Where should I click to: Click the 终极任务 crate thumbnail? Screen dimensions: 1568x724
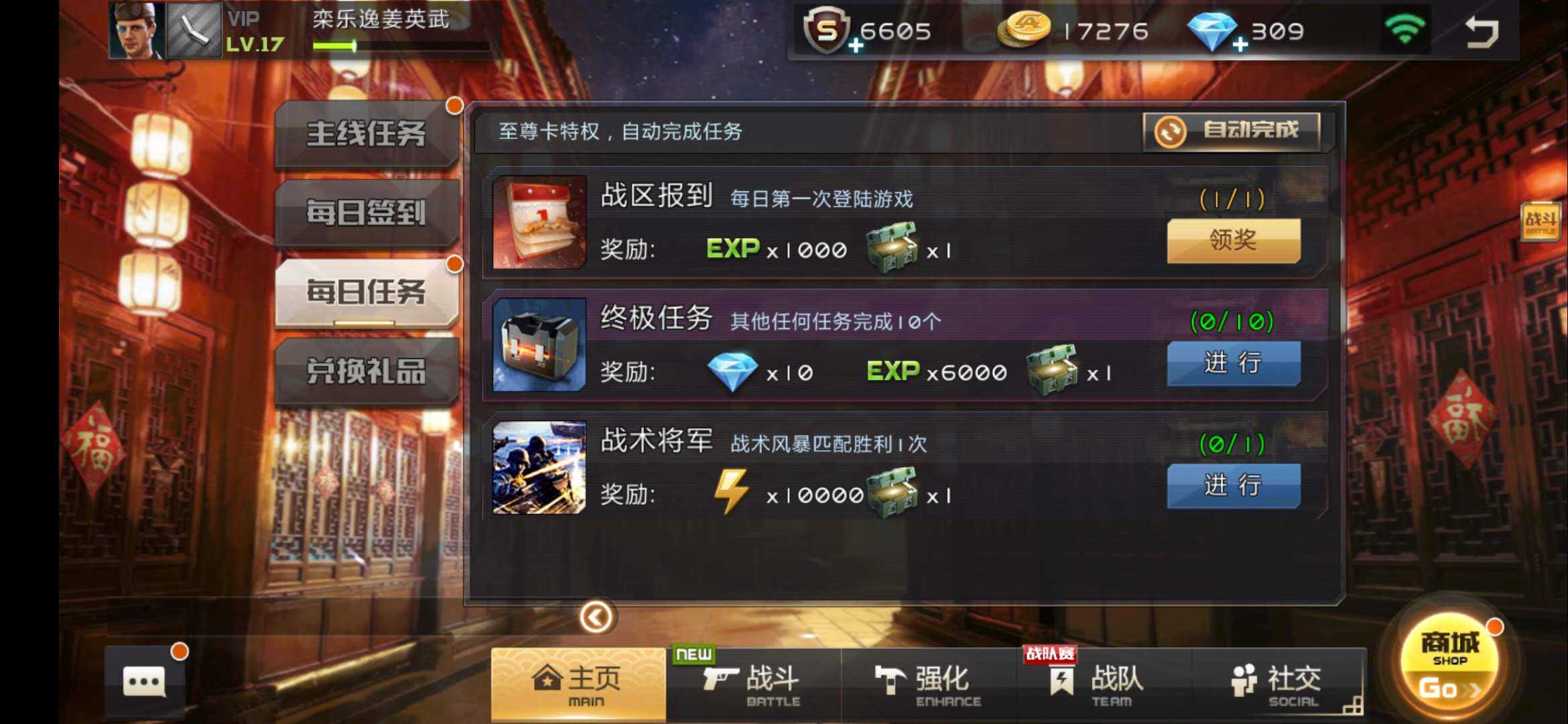(539, 345)
